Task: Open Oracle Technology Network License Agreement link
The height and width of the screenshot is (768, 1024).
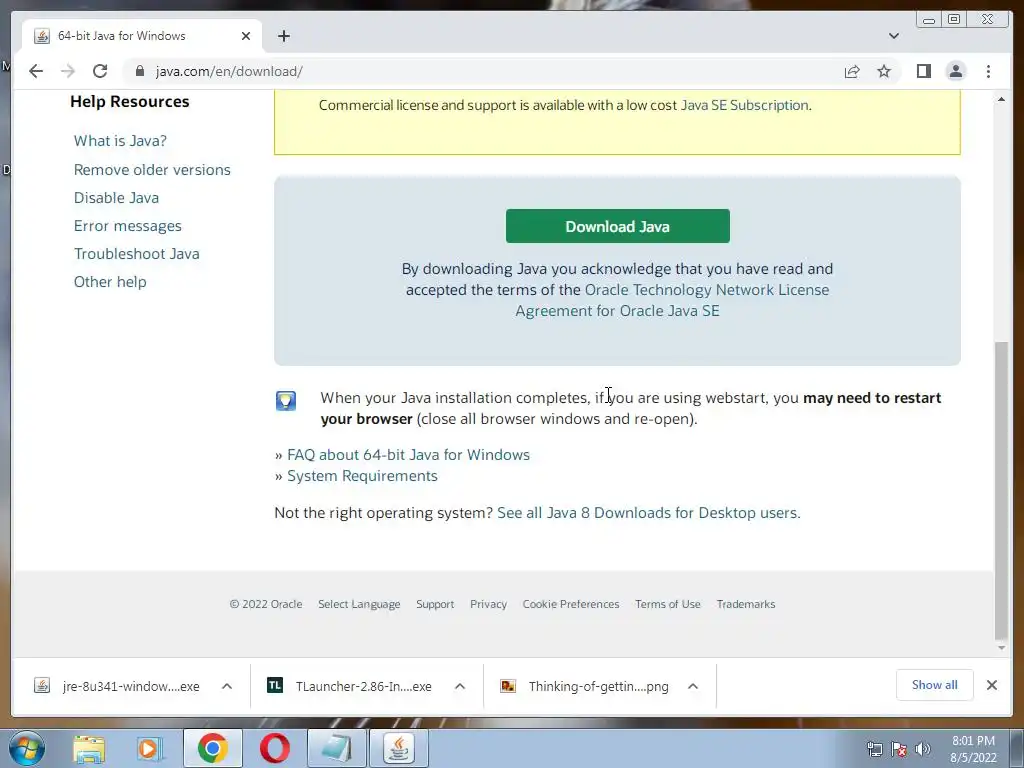Action: pyautogui.click(x=673, y=300)
